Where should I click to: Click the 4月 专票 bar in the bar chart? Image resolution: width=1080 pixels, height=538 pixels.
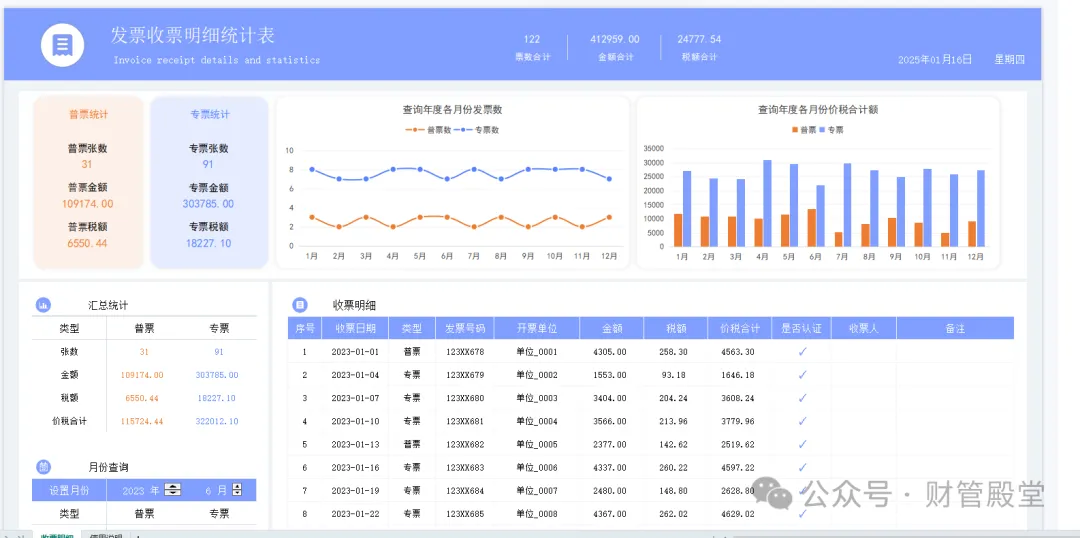point(767,203)
